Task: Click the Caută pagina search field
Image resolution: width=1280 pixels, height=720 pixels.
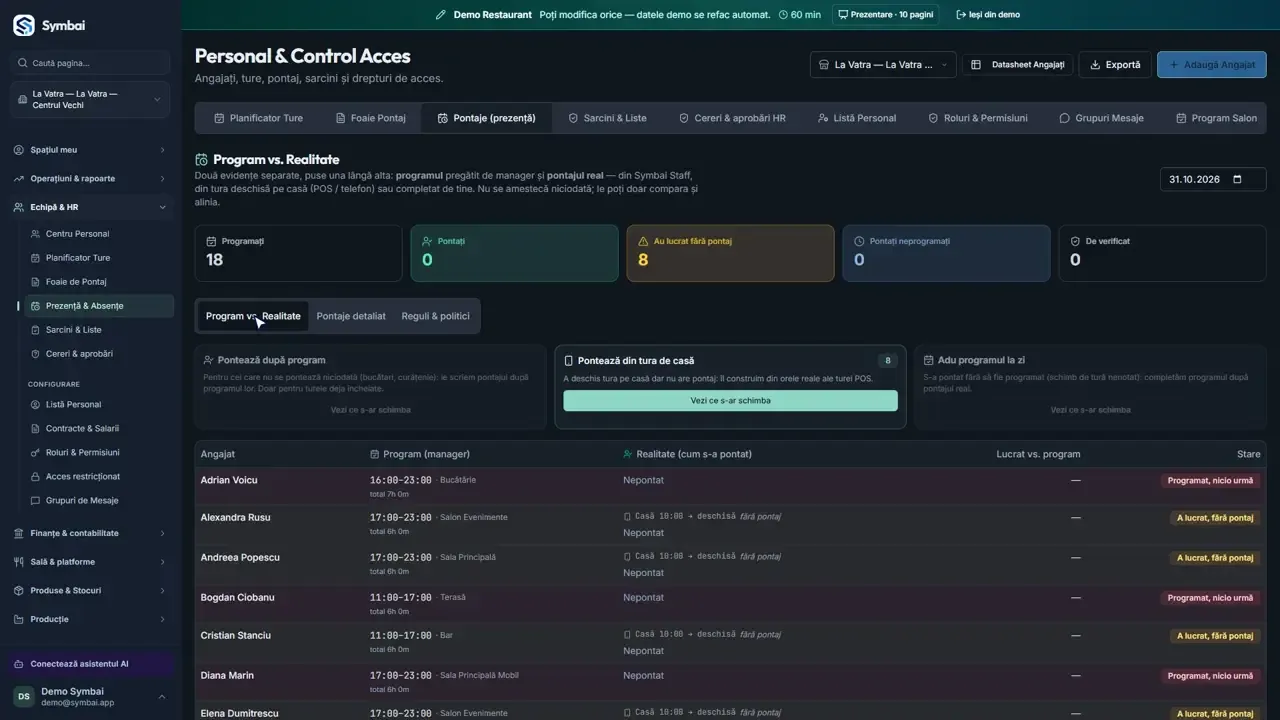Action: click(90, 63)
